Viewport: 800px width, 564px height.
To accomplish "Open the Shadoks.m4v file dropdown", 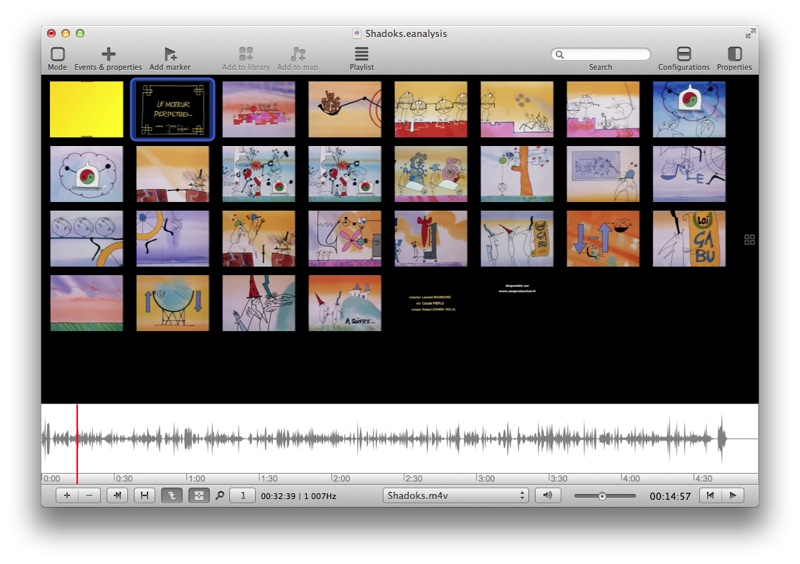I will pos(456,495).
